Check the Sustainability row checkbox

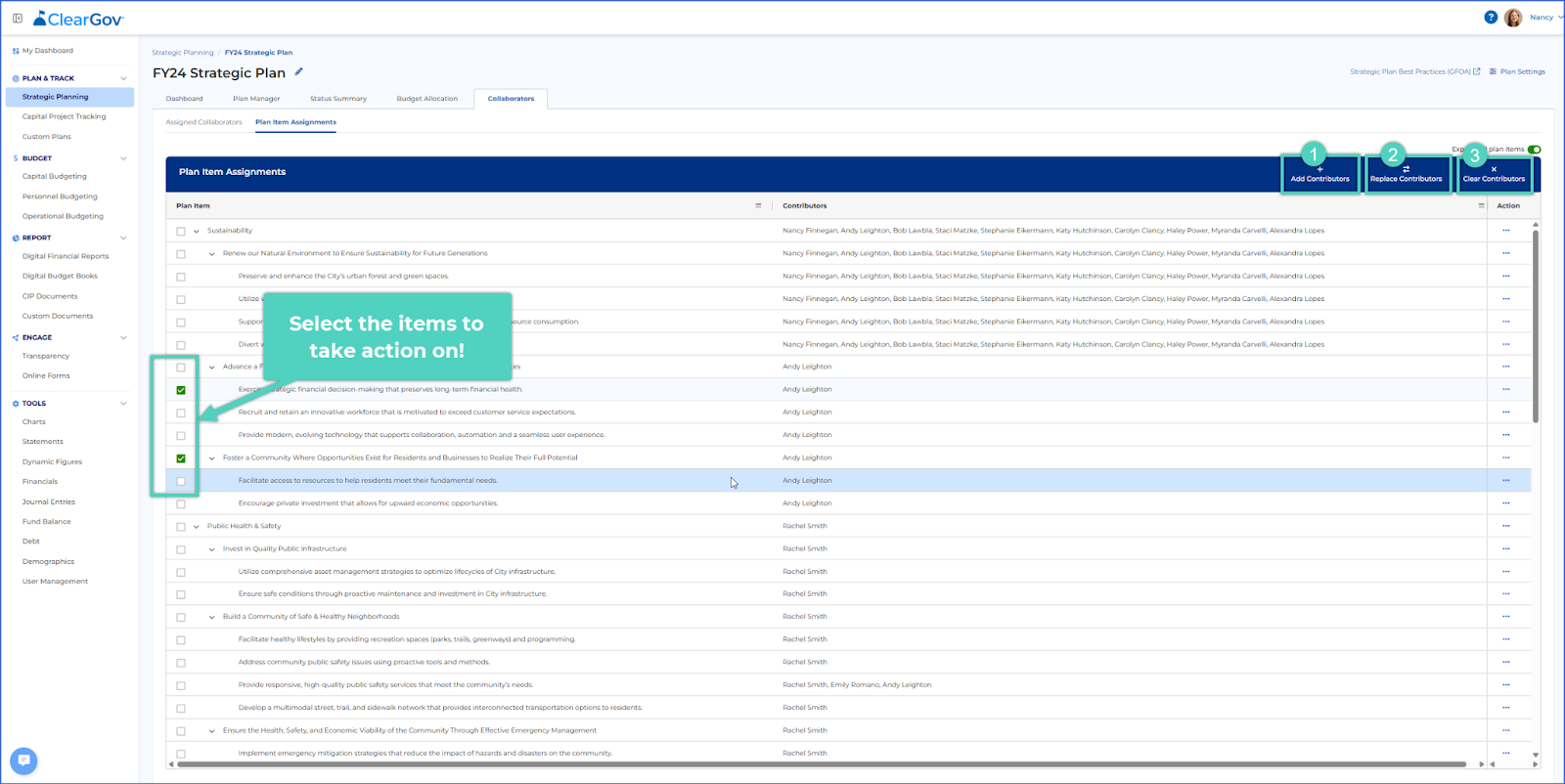[x=181, y=232]
